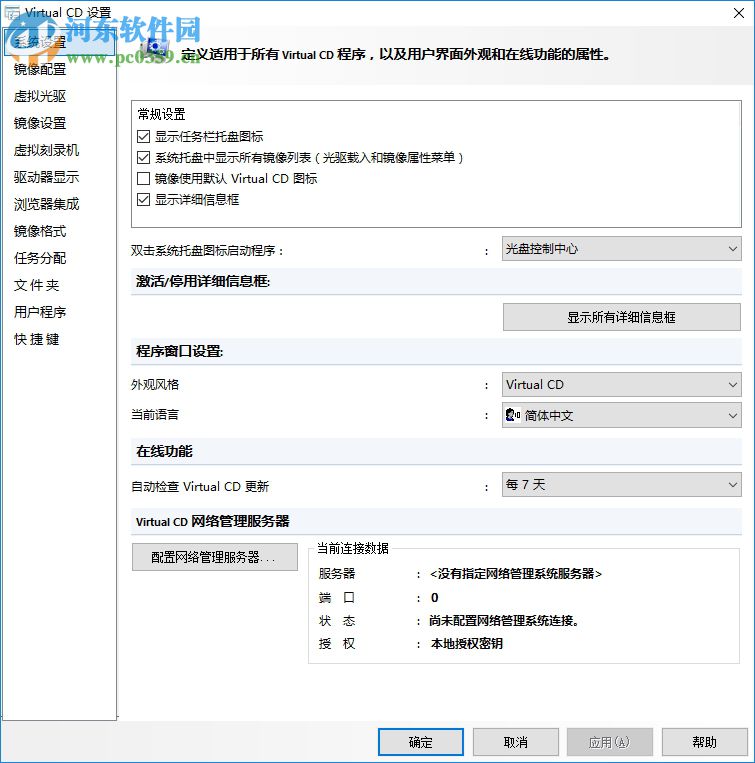This screenshot has width=755, height=763.
Task: Click the 当前语言 label
Action: [x=155, y=415]
